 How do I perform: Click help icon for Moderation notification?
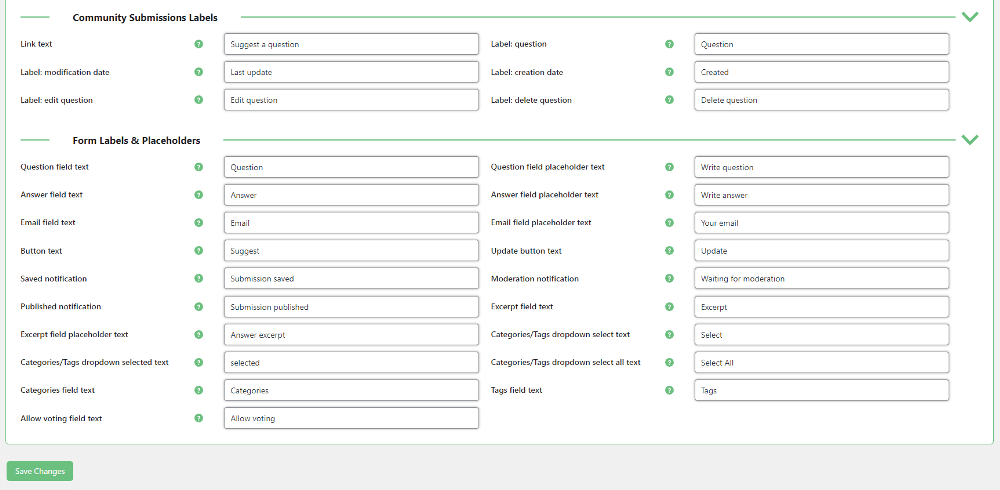[x=669, y=279]
